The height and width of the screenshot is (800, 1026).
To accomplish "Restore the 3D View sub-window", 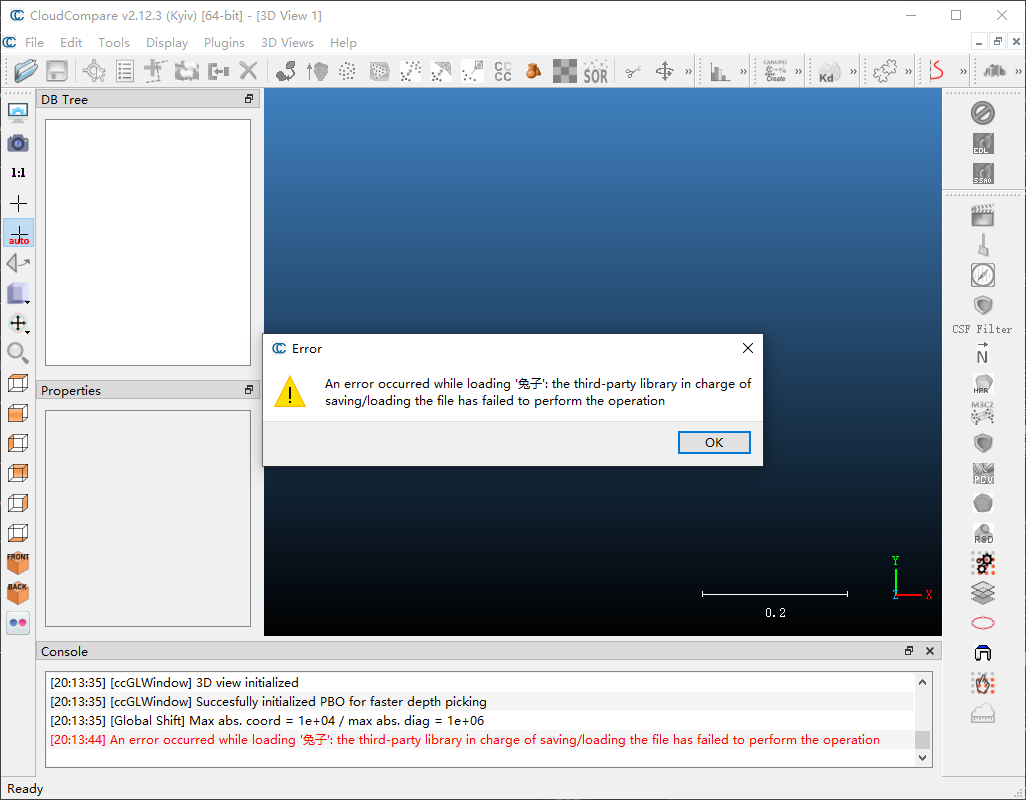I will coord(998,42).
